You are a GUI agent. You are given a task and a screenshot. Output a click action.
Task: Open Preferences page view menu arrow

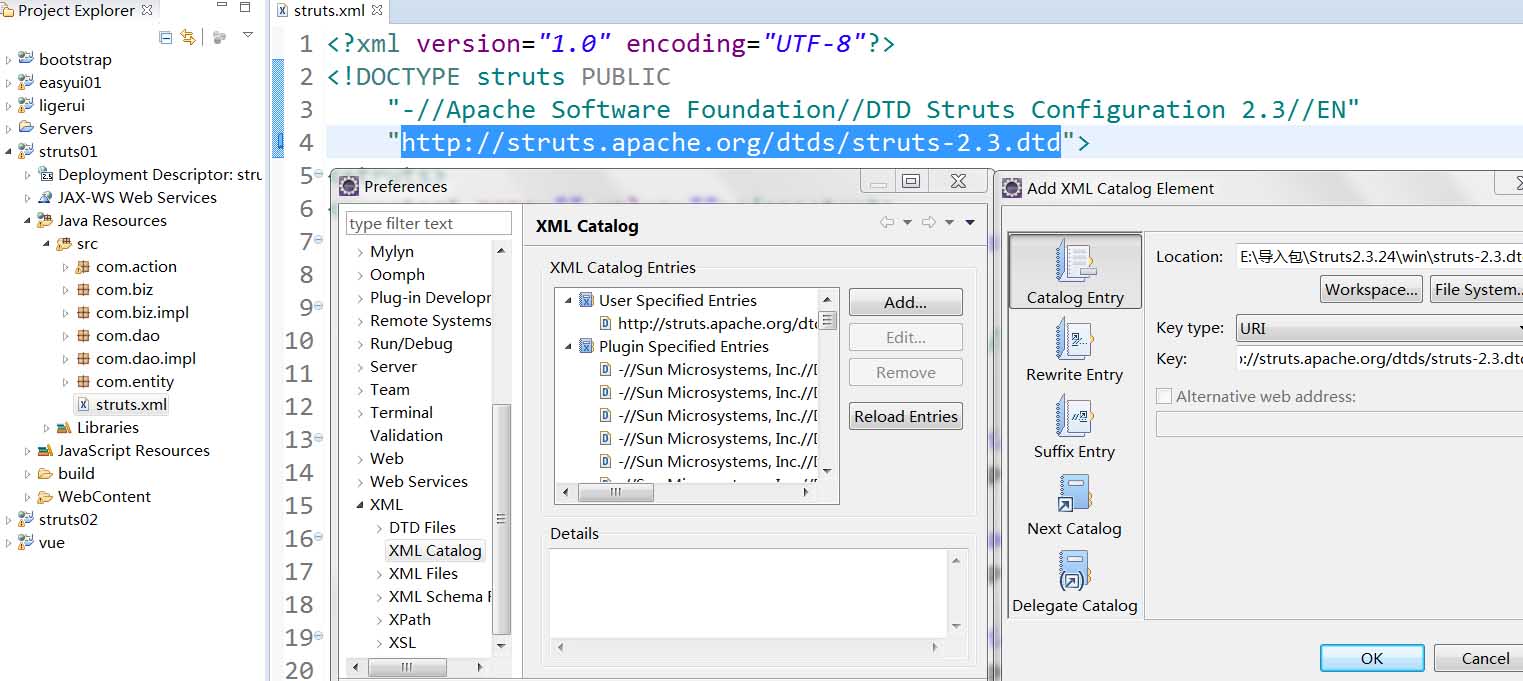[970, 223]
